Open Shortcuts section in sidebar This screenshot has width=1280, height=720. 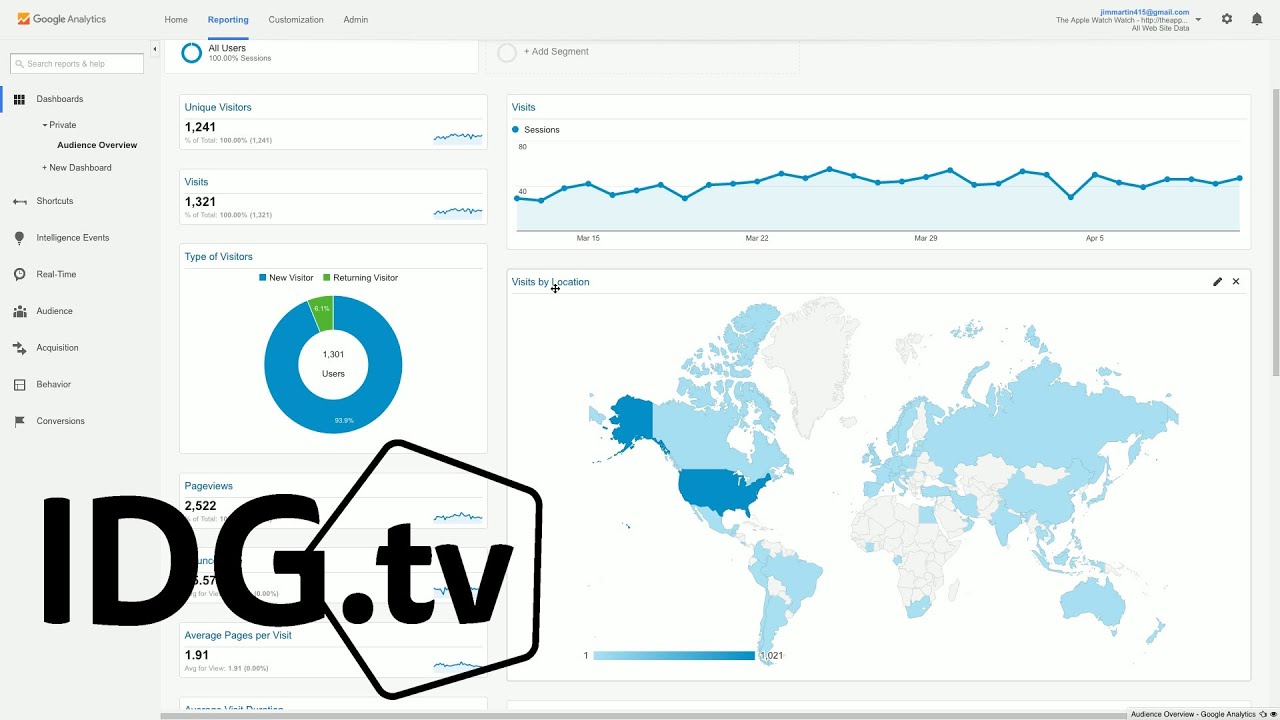pyautogui.click(x=55, y=201)
